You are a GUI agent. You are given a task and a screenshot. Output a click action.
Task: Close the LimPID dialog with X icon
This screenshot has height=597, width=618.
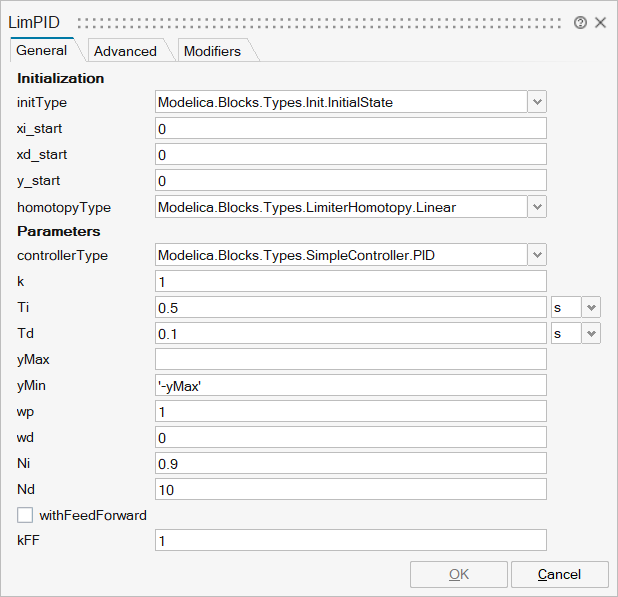[x=600, y=23]
